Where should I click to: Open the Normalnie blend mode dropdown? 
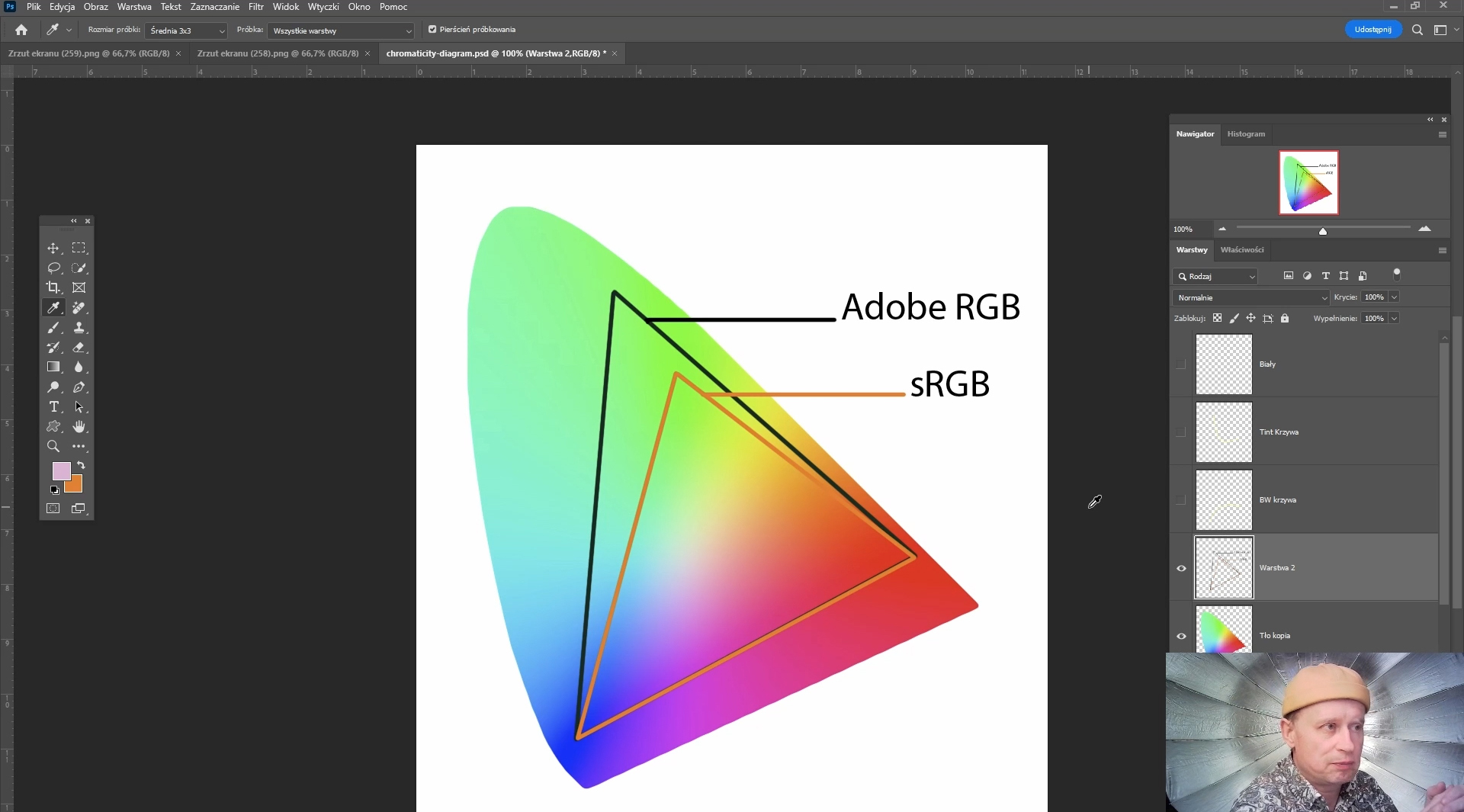pyautogui.click(x=1250, y=297)
